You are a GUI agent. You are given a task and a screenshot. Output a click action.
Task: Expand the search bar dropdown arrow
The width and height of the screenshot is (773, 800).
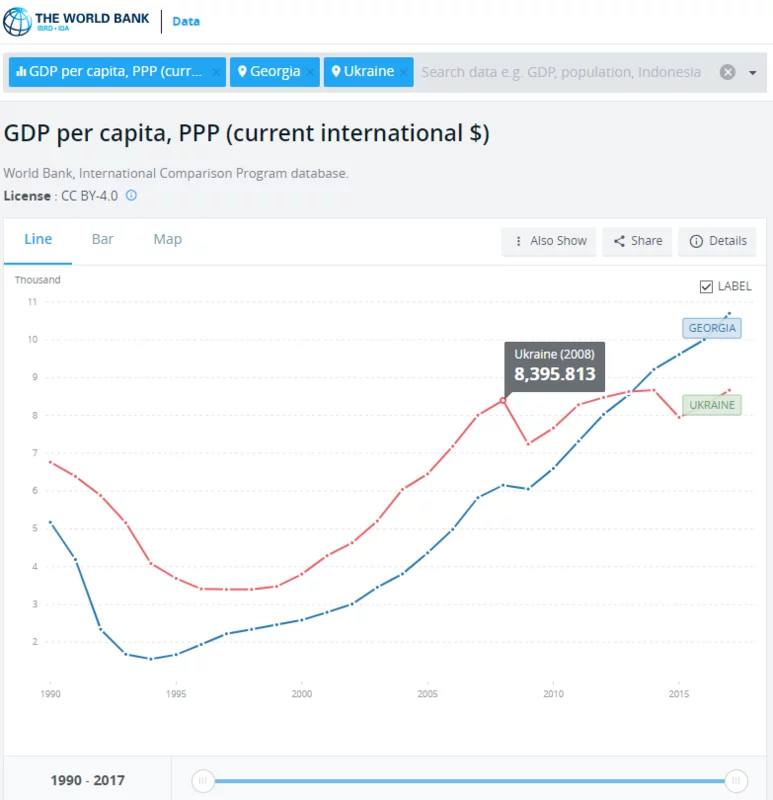pos(753,72)
